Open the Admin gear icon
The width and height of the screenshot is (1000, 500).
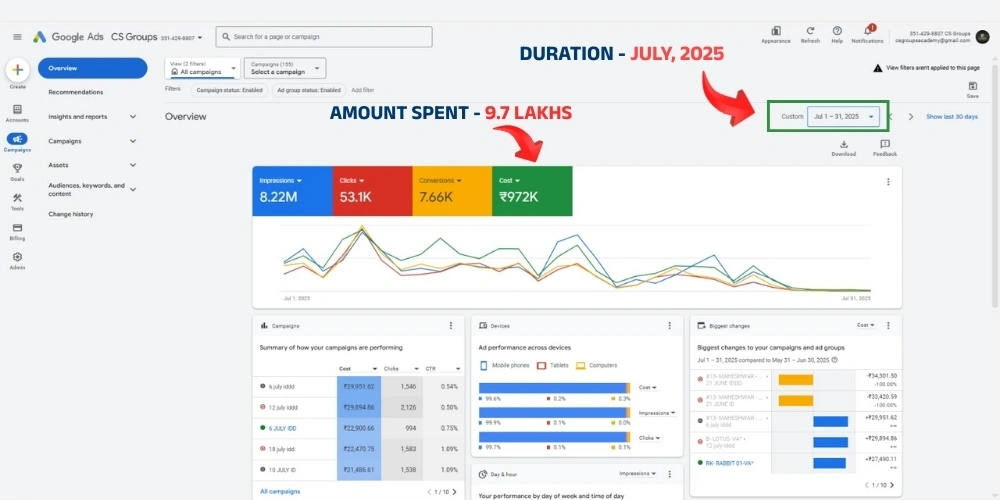17,257
